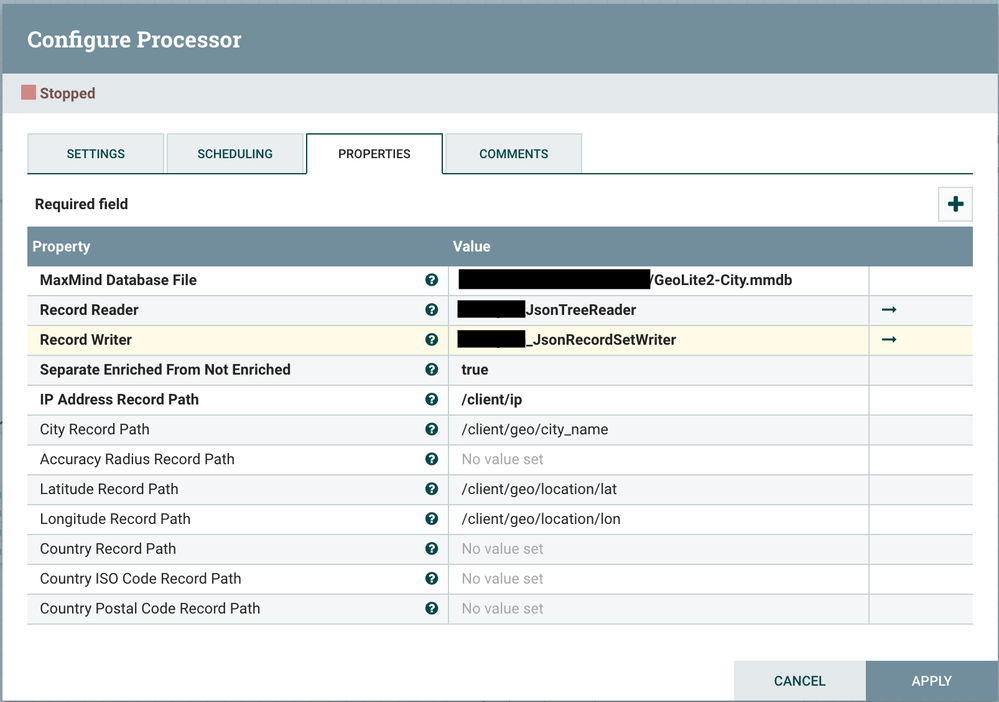Click help icon for City Record Path

pos(431,429)
